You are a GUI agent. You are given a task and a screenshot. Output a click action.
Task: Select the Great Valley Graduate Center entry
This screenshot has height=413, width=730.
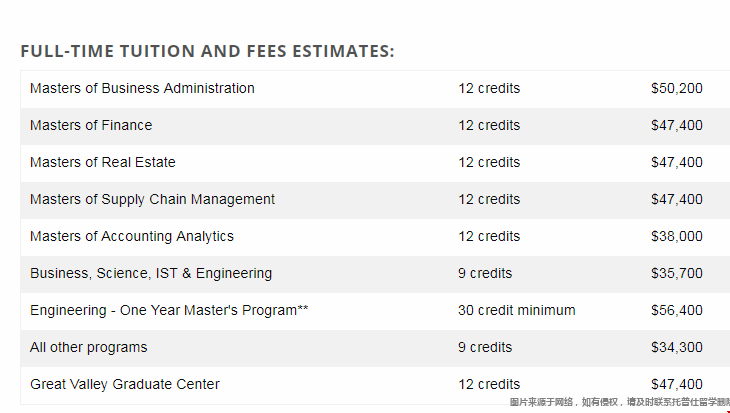pos(125,384)
